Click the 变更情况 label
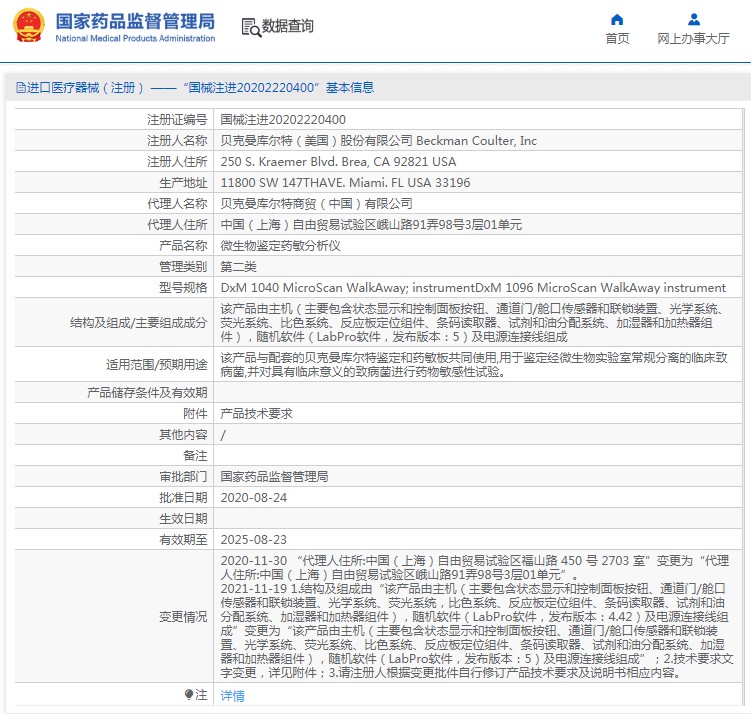 click(183, 617)
